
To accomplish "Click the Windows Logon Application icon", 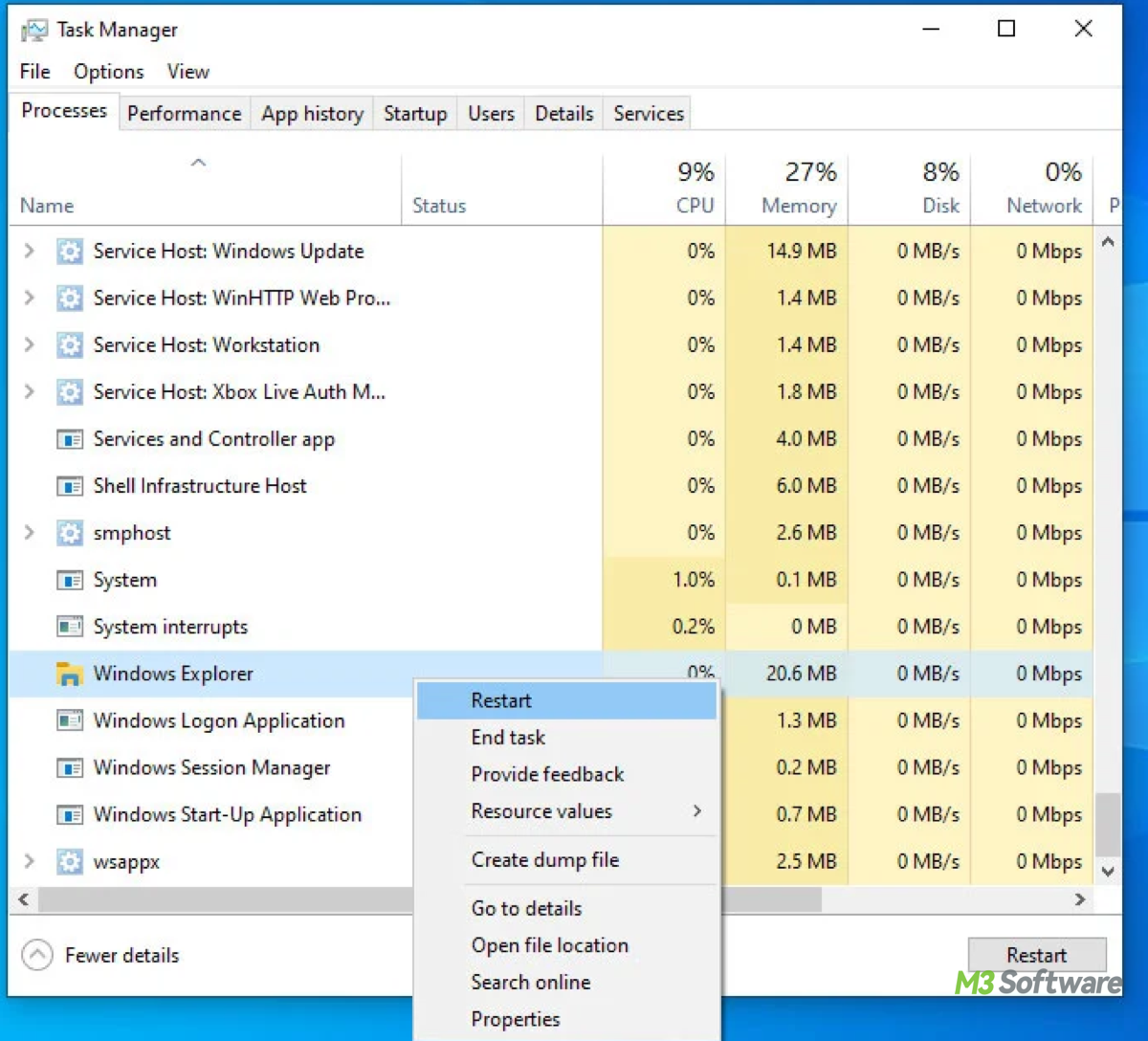I will 69,720.
